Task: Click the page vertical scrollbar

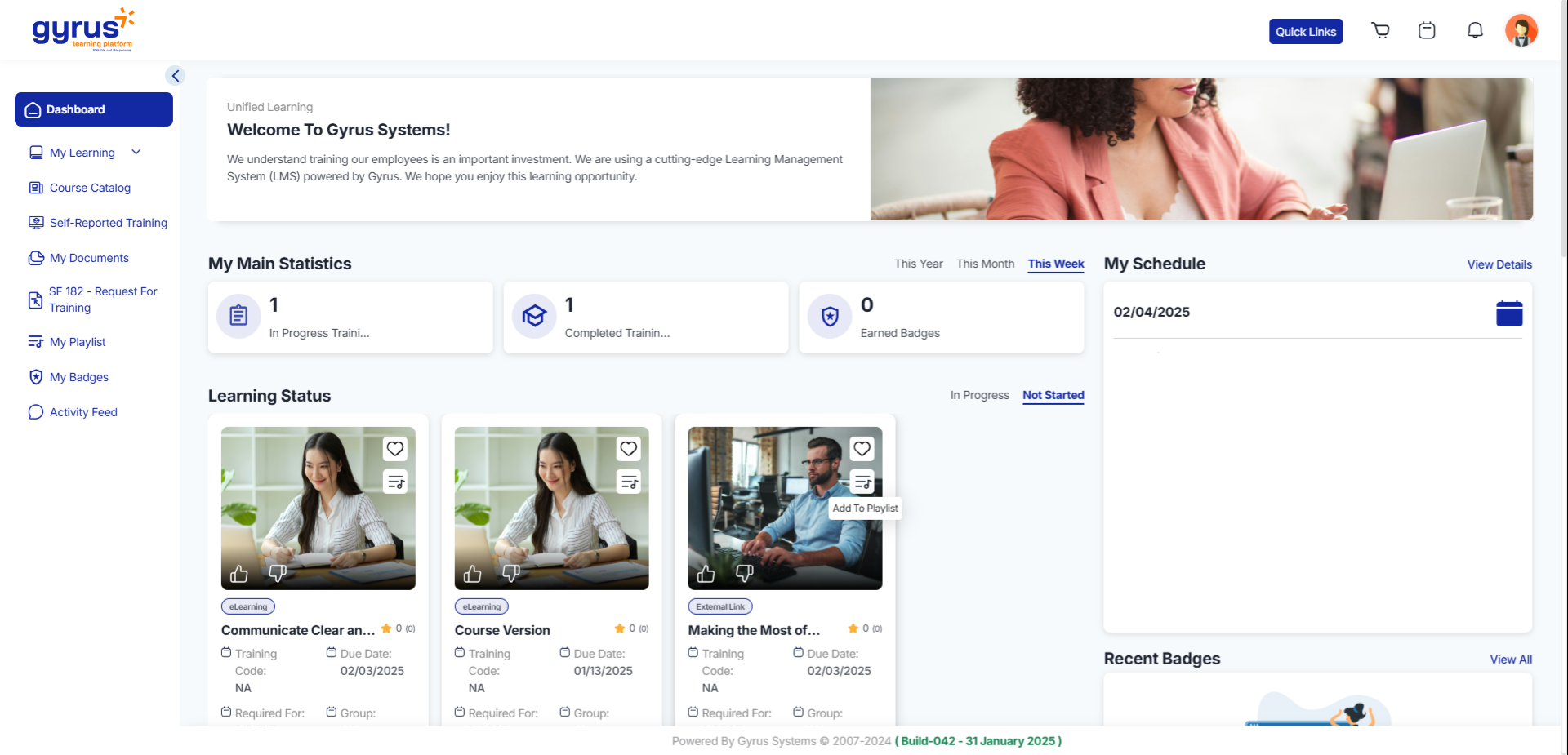Action: click(1562, 163)
